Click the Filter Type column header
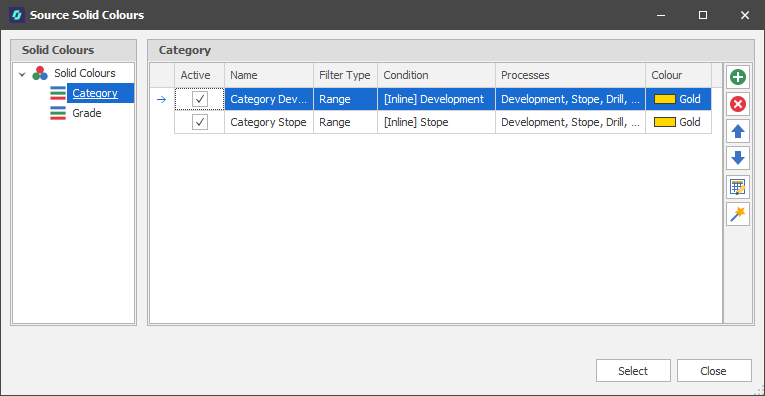Viewport: 765px width, 396px height. (x=345, y=75)
